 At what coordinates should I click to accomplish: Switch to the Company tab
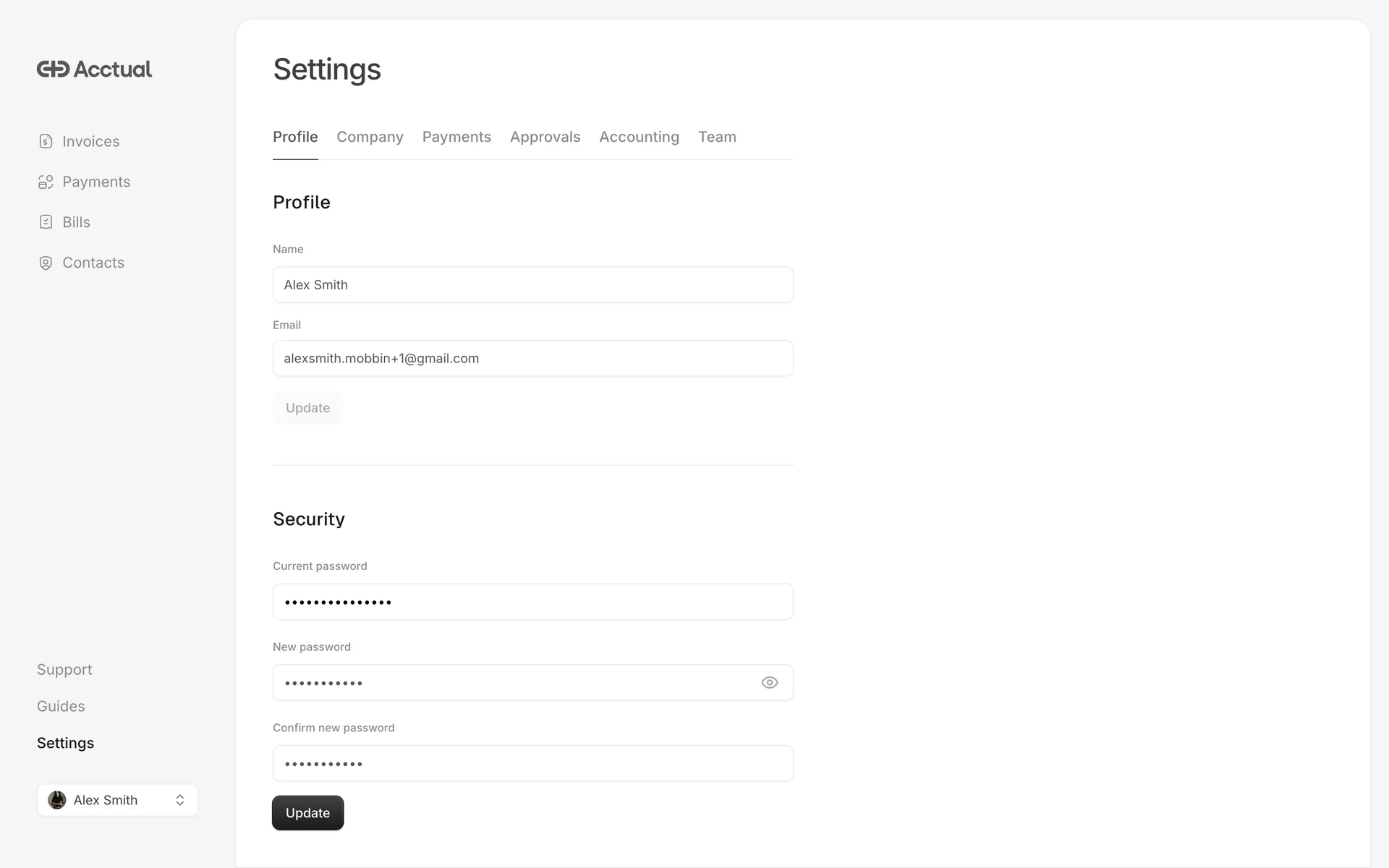(x=370, y=137)
